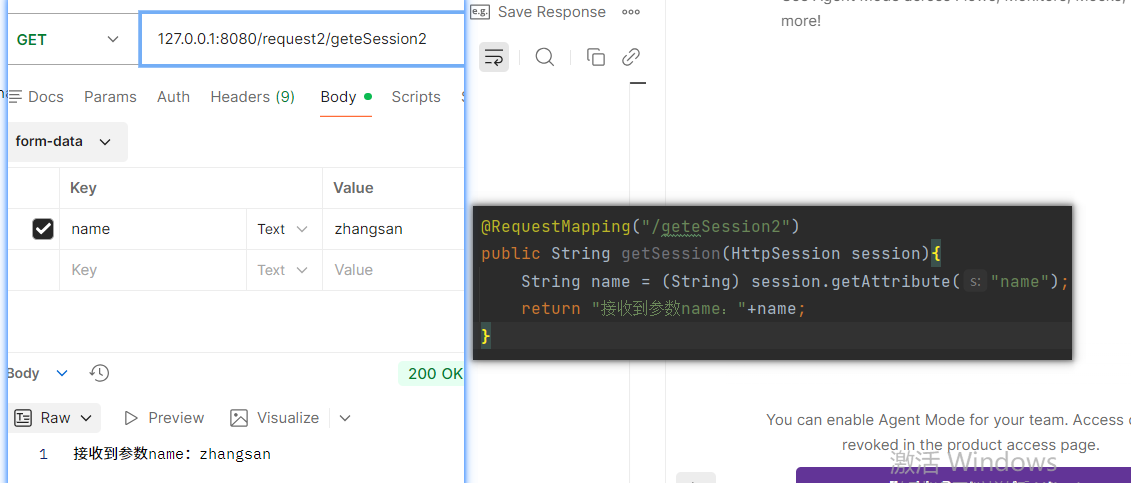The width and height of the screenshot is (1131, 483).
Task: Open the Scripts tab
Action: coord(416,97)
